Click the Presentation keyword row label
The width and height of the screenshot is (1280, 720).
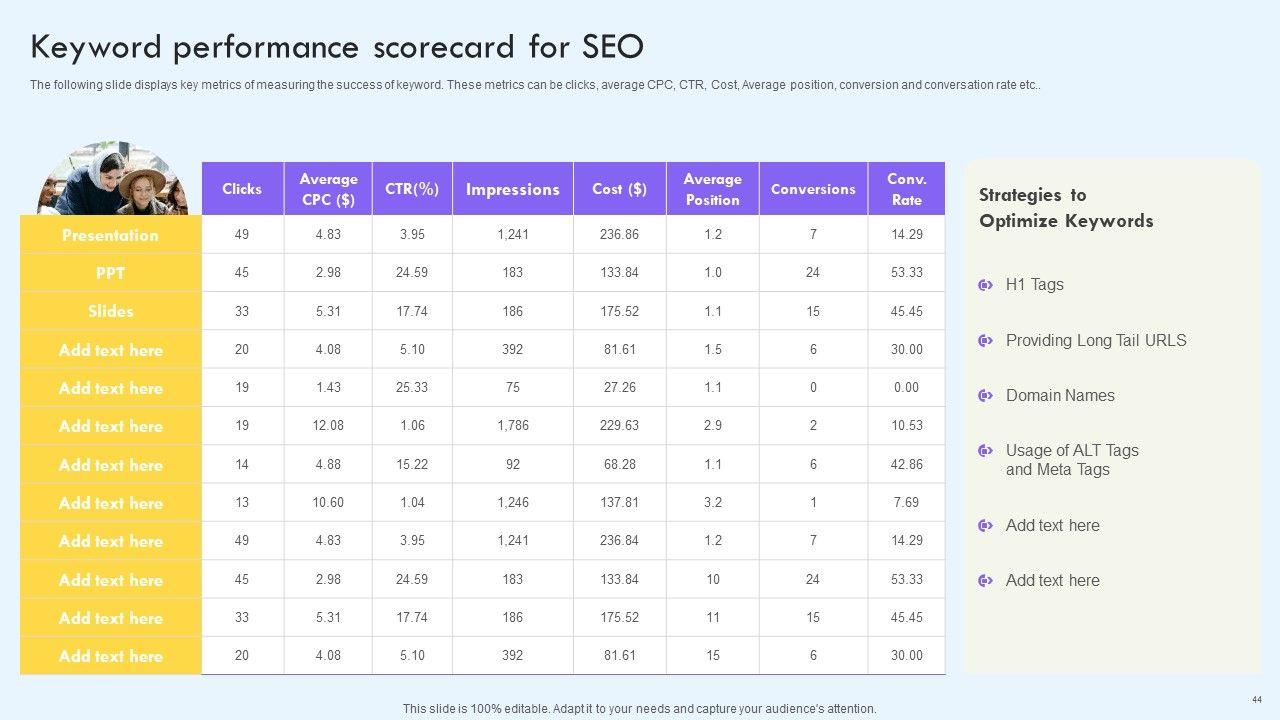pos(110,235)
